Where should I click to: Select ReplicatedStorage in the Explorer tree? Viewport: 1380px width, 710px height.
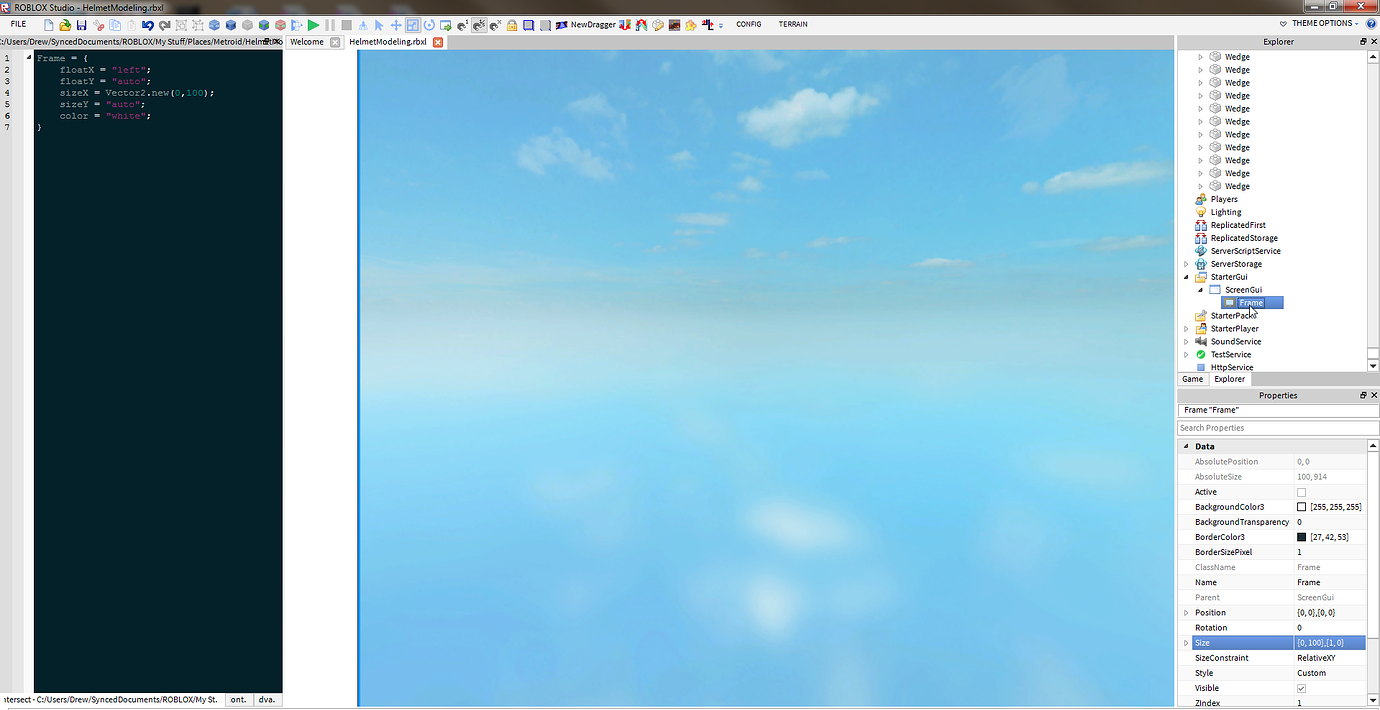(x=1244, y=238)
